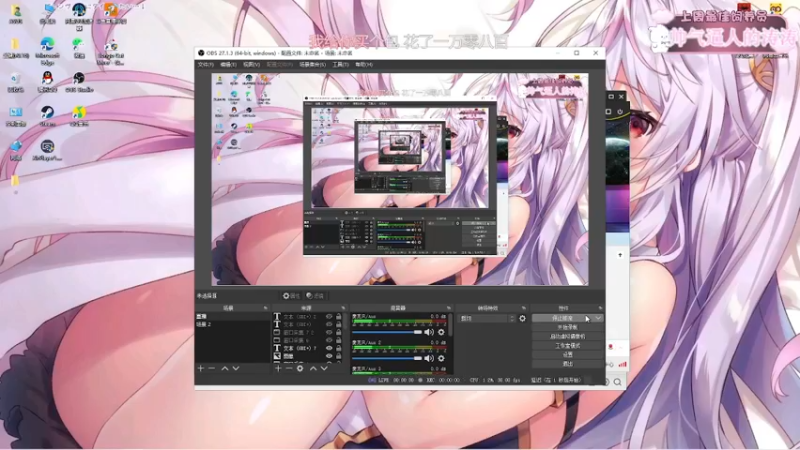Open the 麦克风/Aux 2 audio settings gear

(x=441, y=358)
